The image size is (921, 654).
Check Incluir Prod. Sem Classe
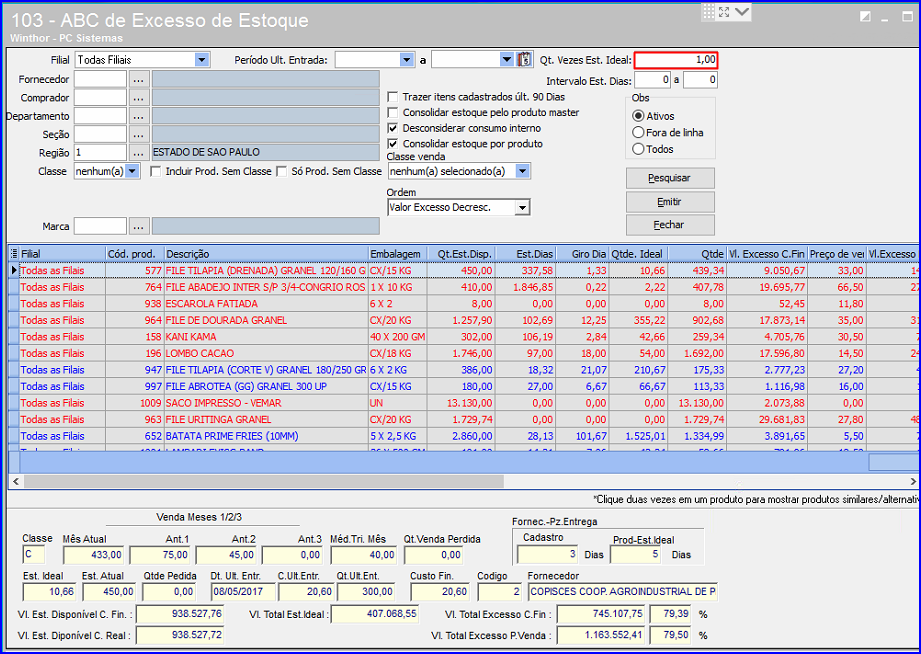coord(156,172)
